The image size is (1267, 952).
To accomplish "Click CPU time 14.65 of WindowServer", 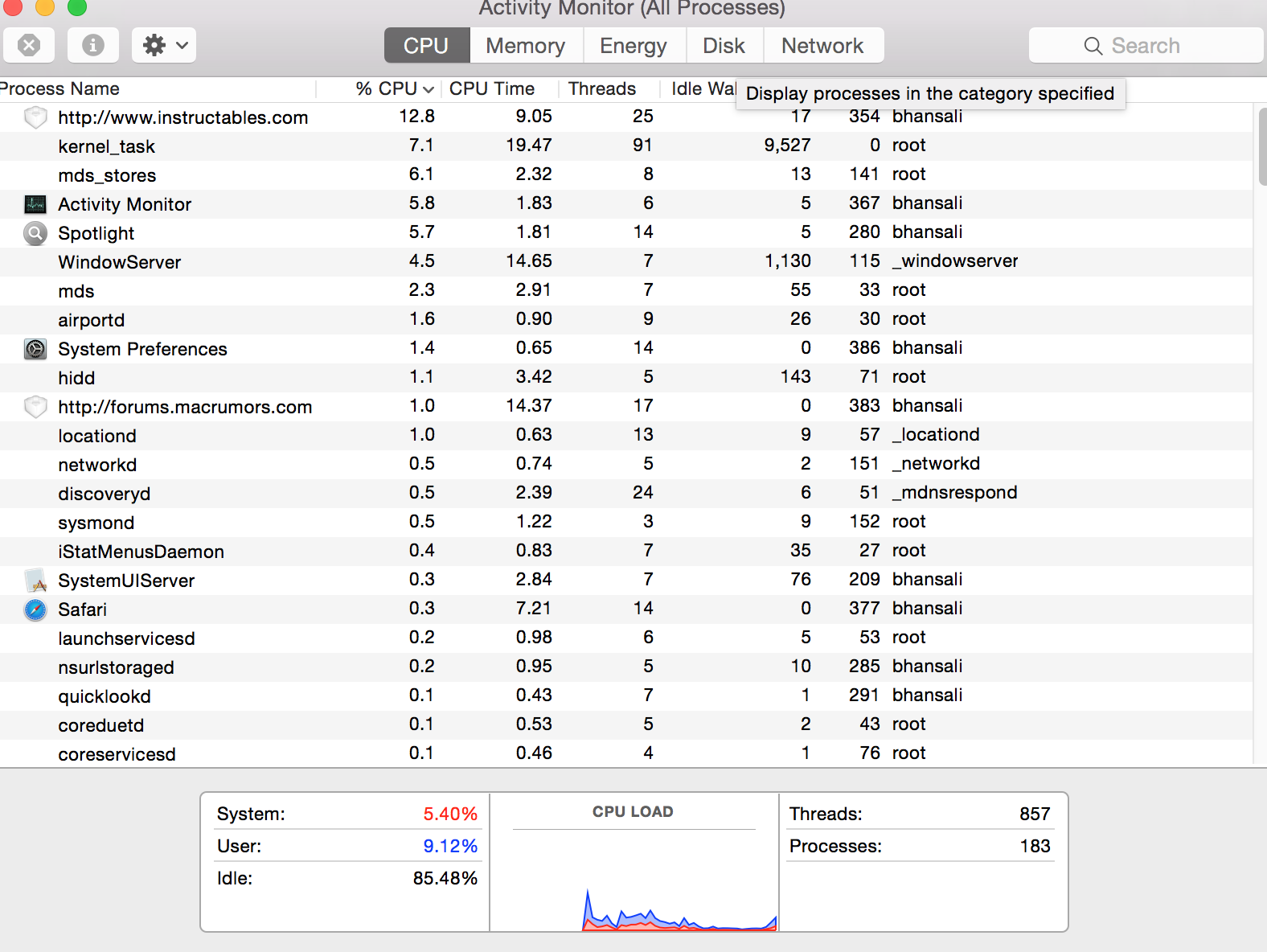I will tap(529, 261).
